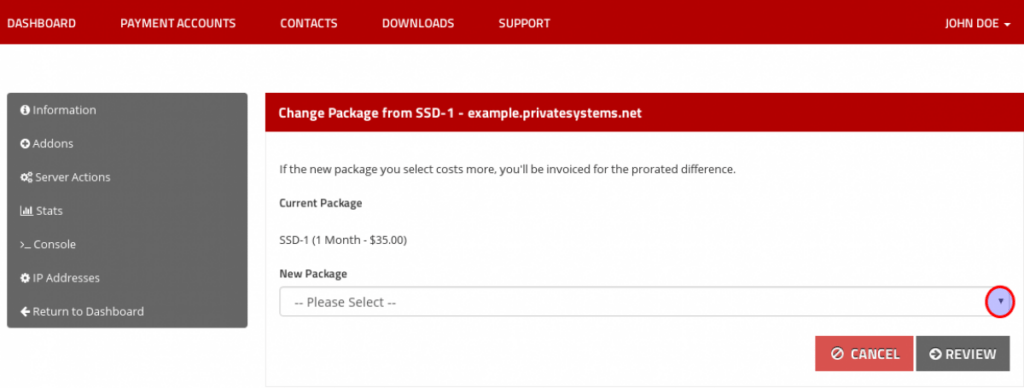Screen dimensions: 1024x388
Task: Open the Downloads menu item
Action: tap(418, 24)
